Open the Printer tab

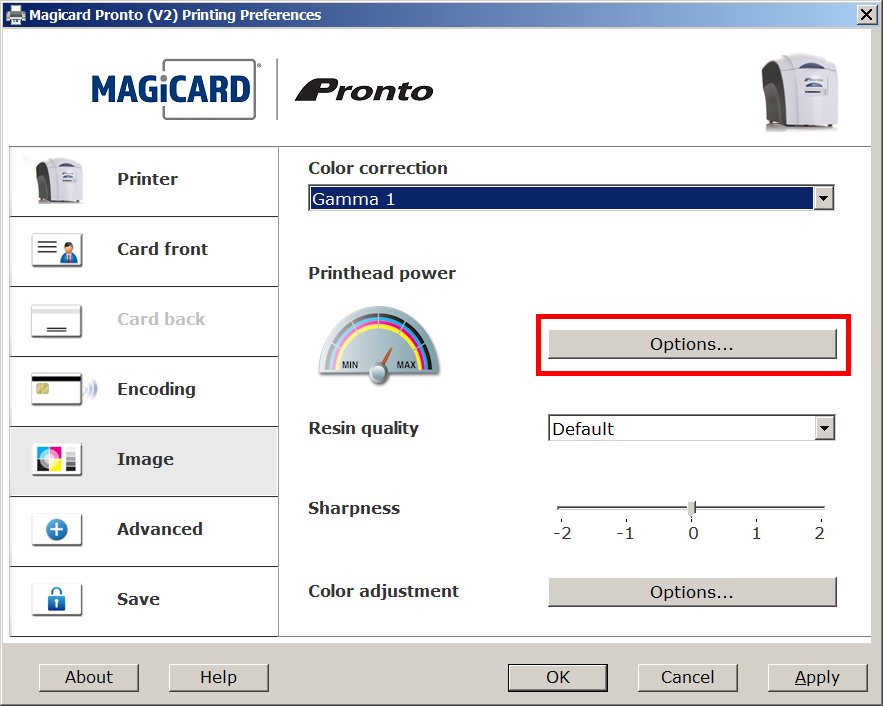pos(144,181)
